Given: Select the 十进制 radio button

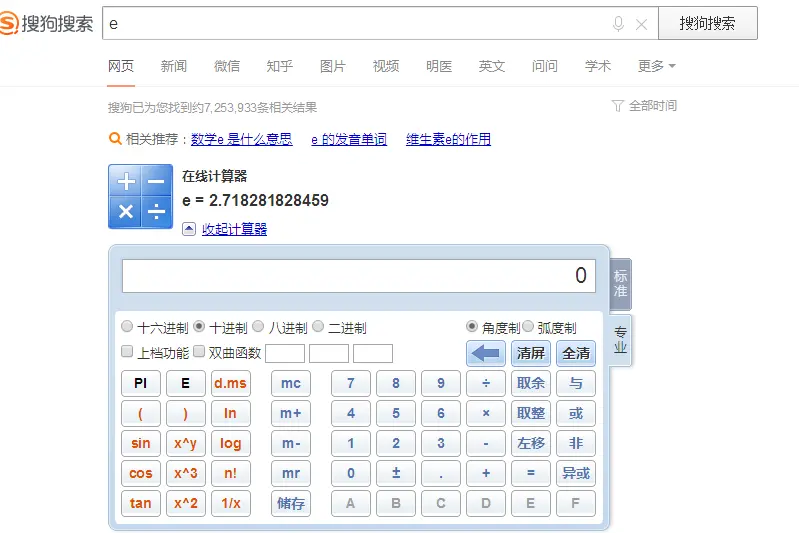Looking at the screenshot, I should (199, 327).
